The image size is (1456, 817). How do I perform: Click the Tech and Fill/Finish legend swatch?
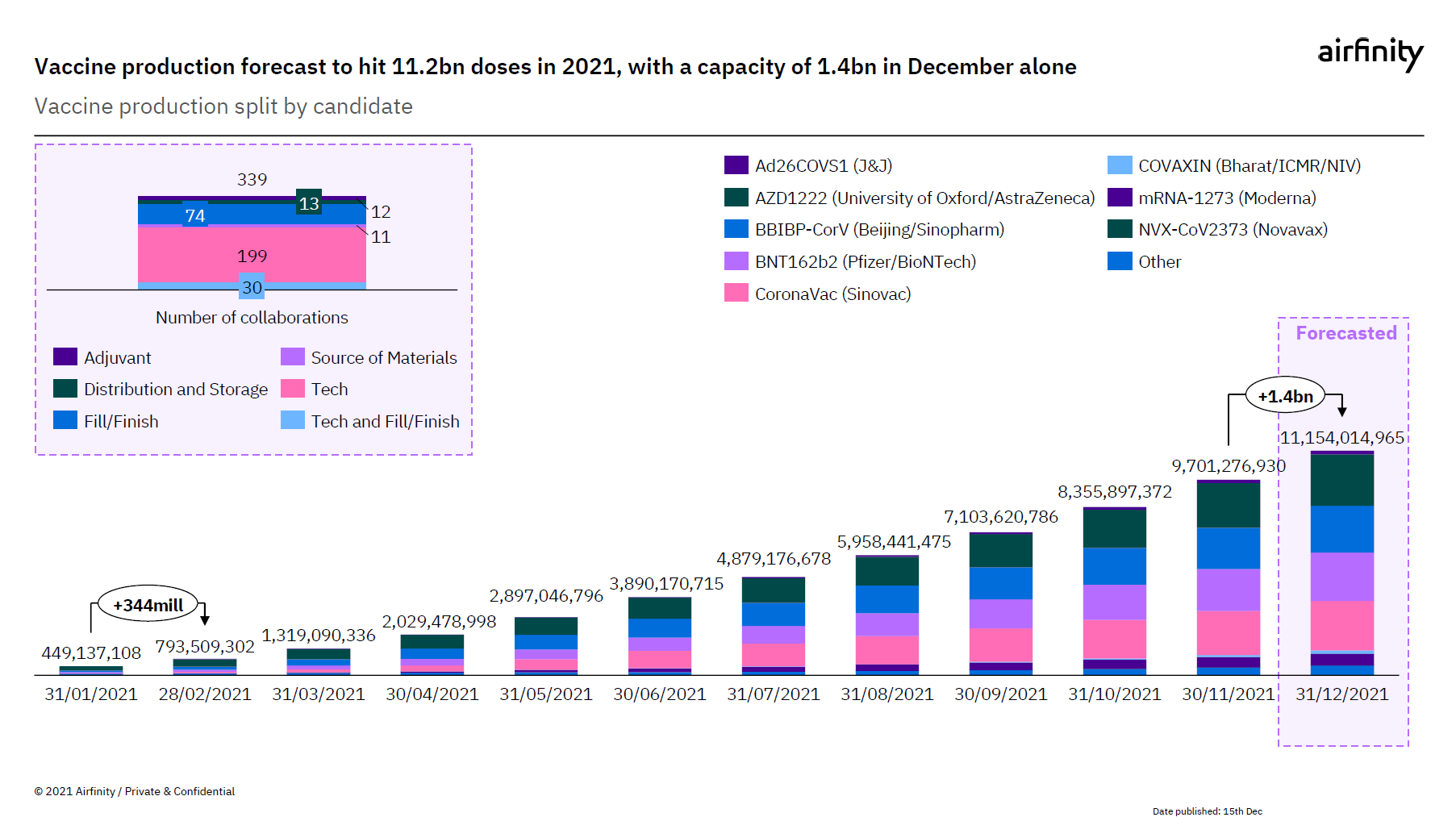tap(293, 420)
